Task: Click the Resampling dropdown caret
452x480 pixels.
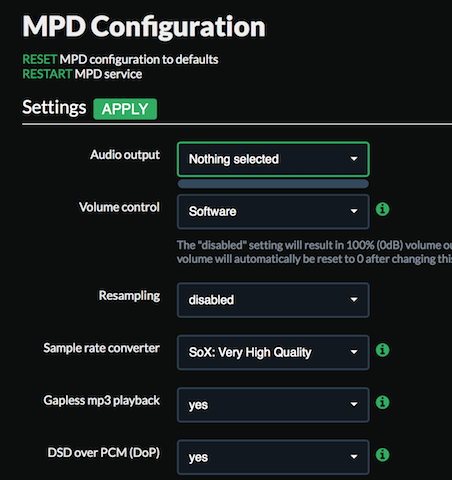Action: click(354, 300)
